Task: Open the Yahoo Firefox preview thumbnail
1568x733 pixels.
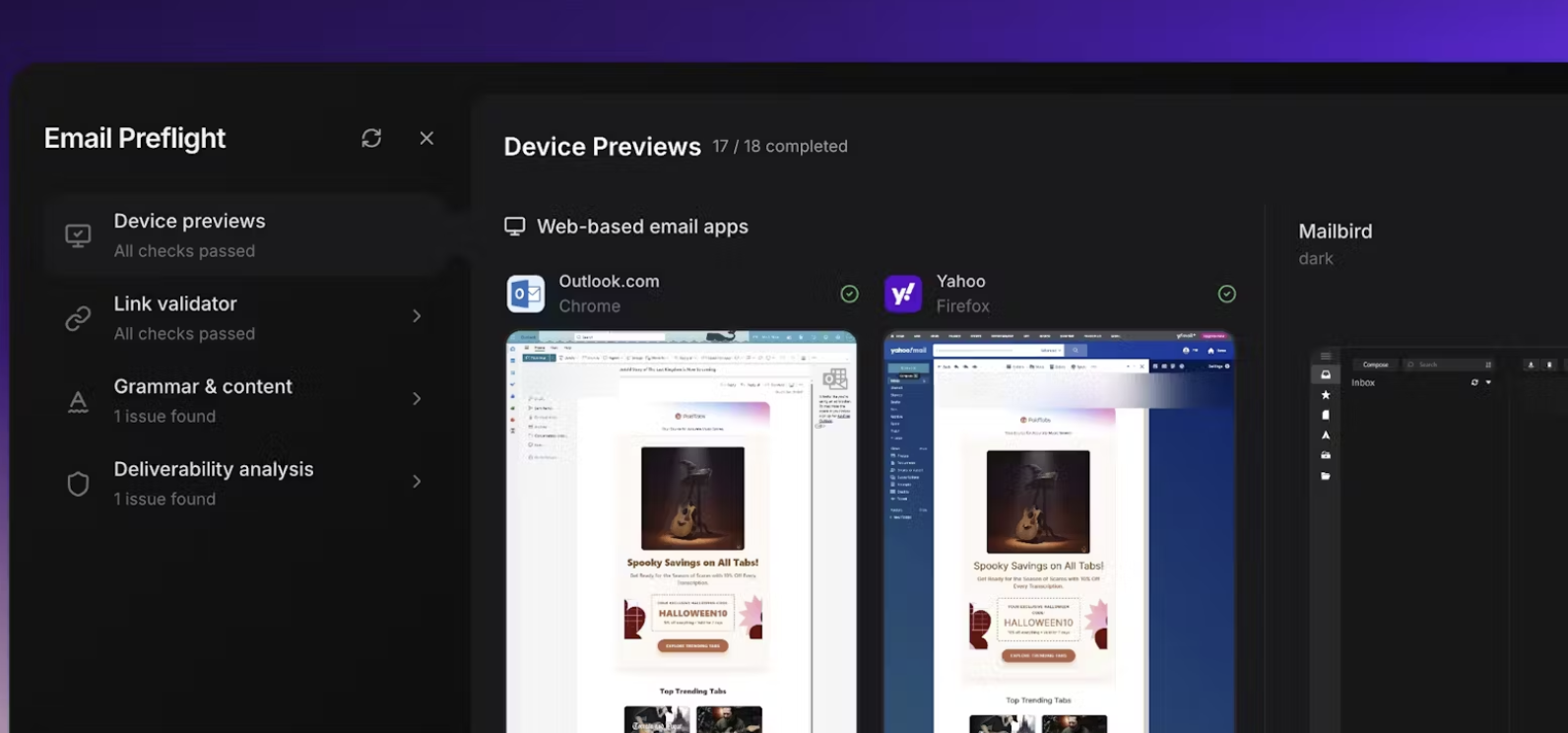Action: click(x=1059, y=532)
